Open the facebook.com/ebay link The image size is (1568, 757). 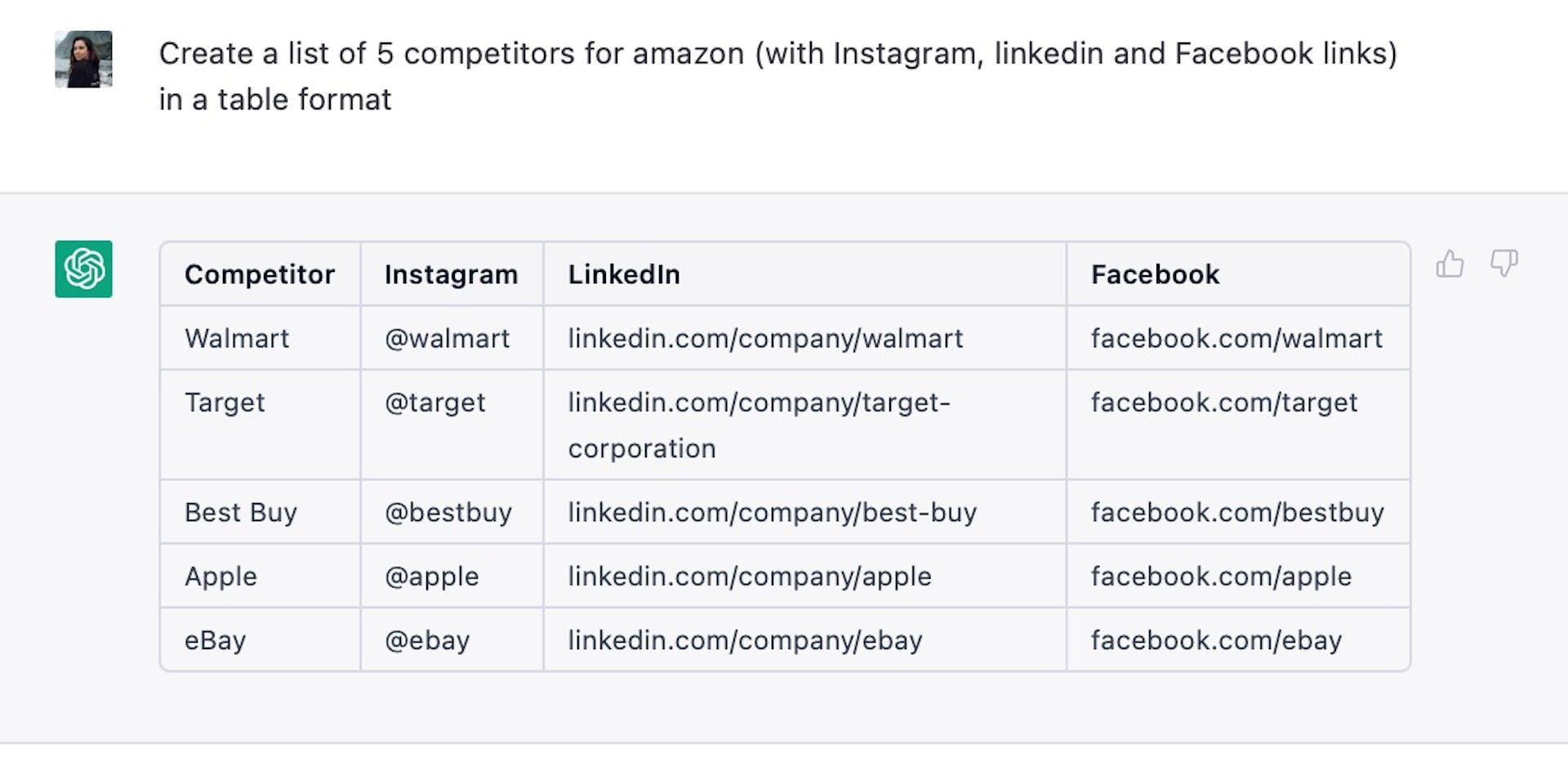[1216, 640]
